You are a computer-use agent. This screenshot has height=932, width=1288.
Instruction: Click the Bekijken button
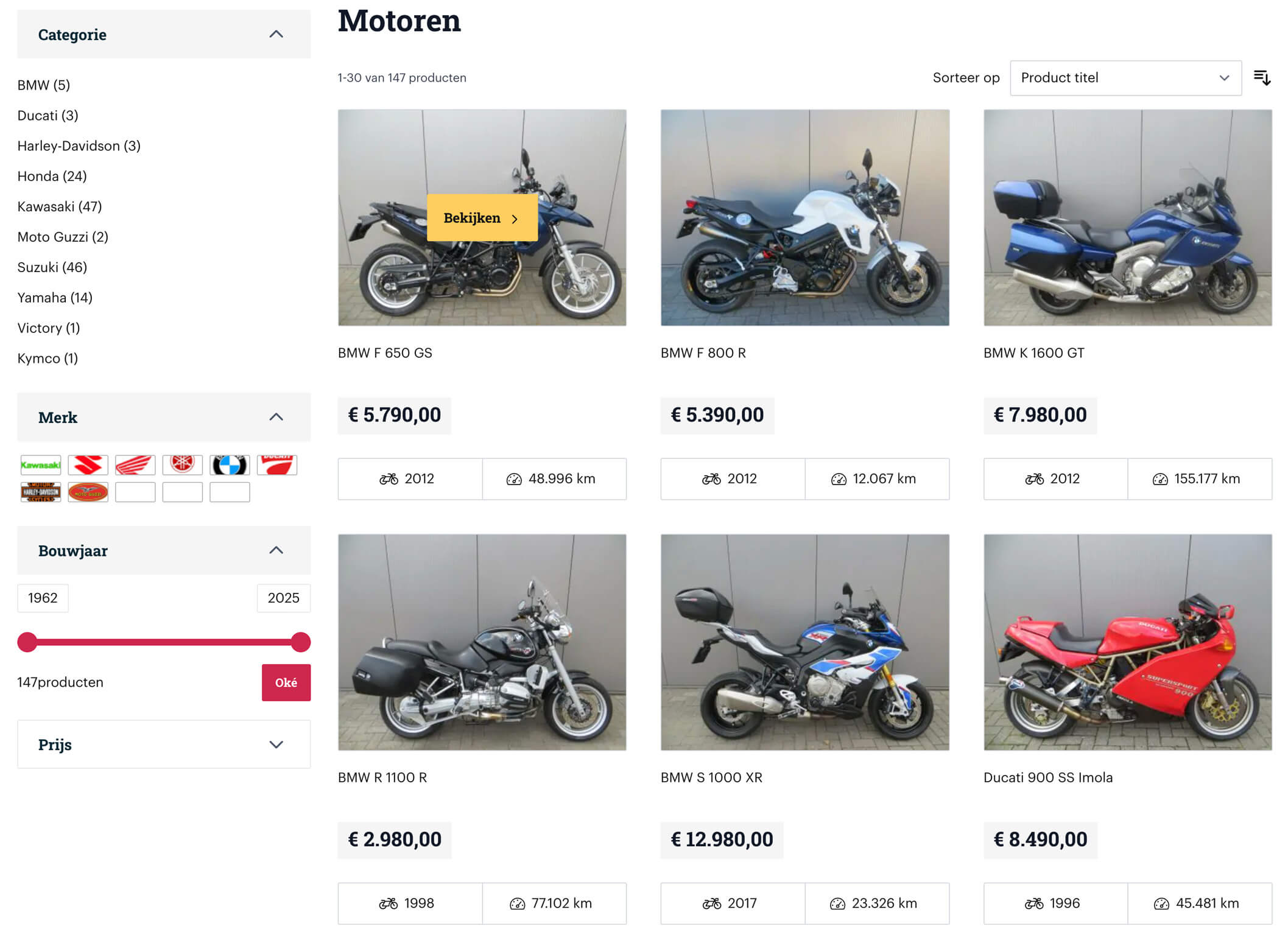(482, 218)
